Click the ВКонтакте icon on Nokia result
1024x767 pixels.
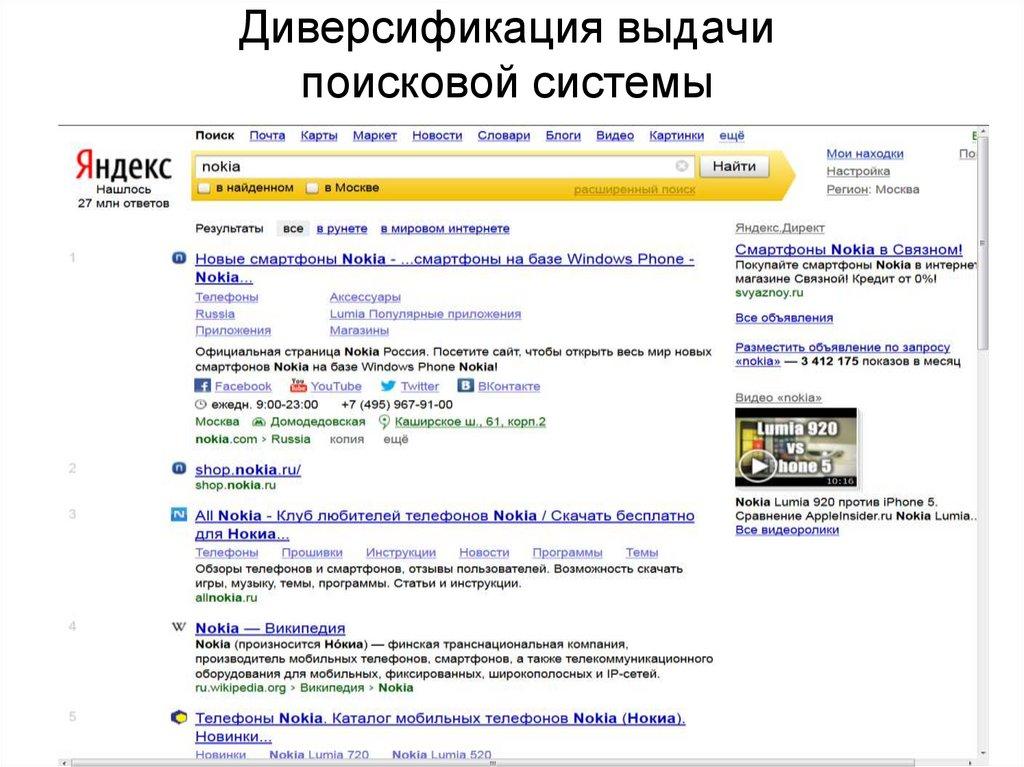pos(466,386)
